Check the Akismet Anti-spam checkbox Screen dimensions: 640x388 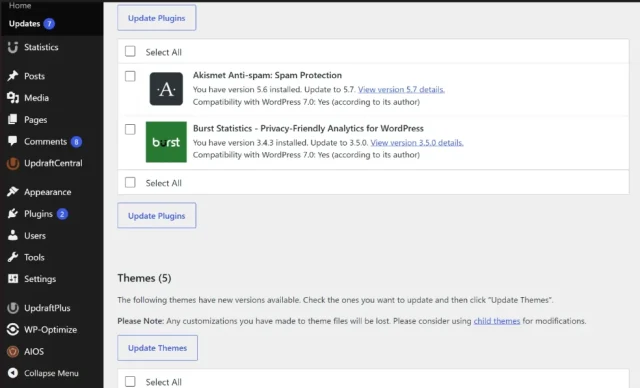pos(130,76)
